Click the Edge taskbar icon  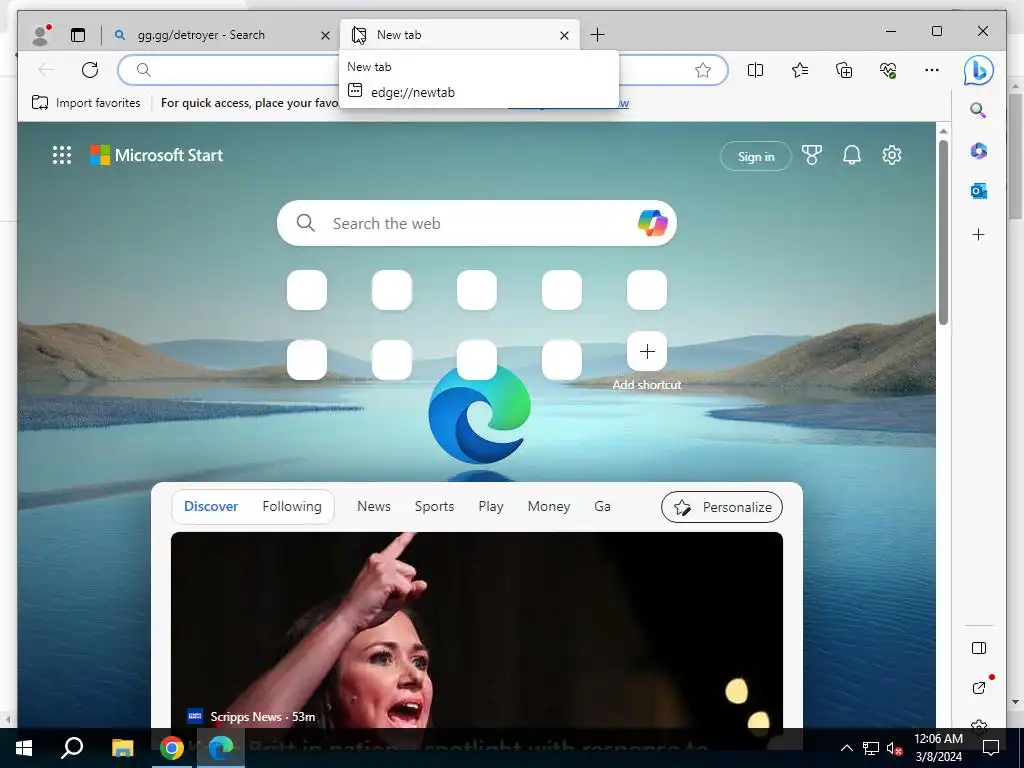tap(221, 748)
